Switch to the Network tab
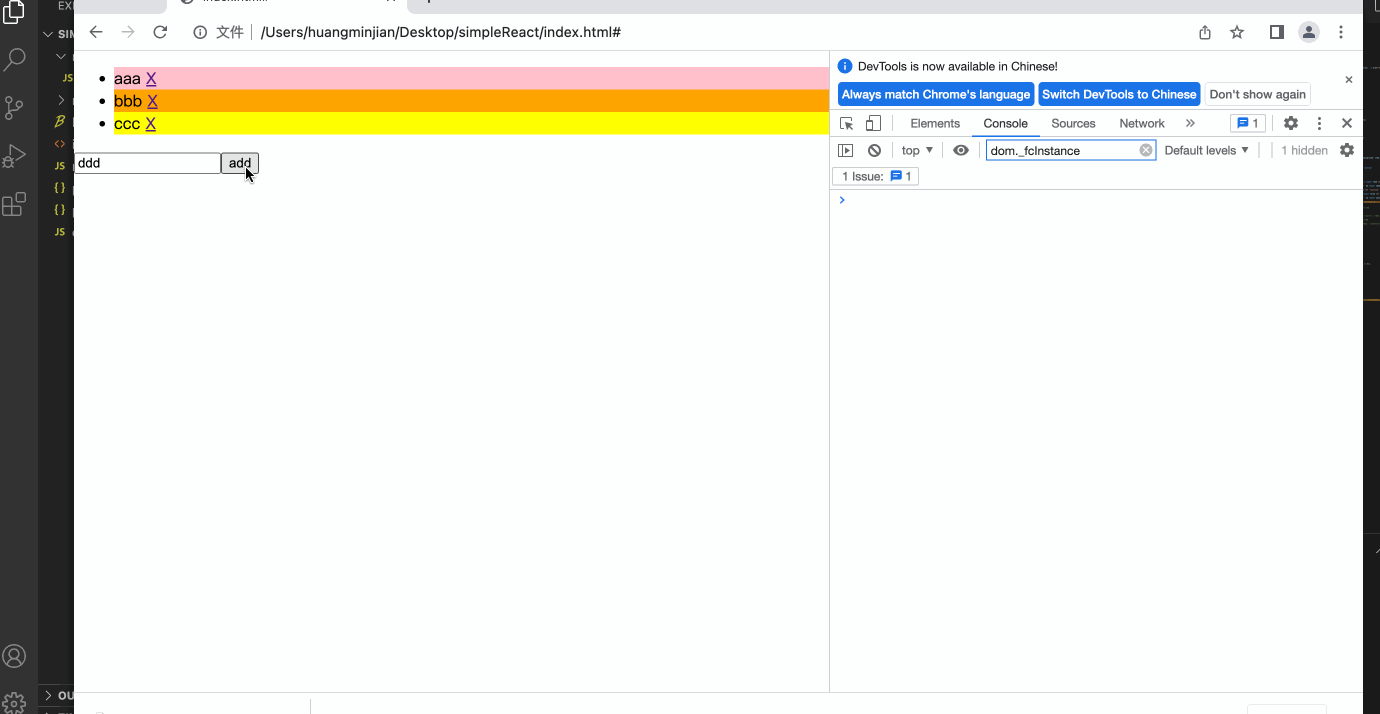1380x714 pixels. pos(1142,123)
